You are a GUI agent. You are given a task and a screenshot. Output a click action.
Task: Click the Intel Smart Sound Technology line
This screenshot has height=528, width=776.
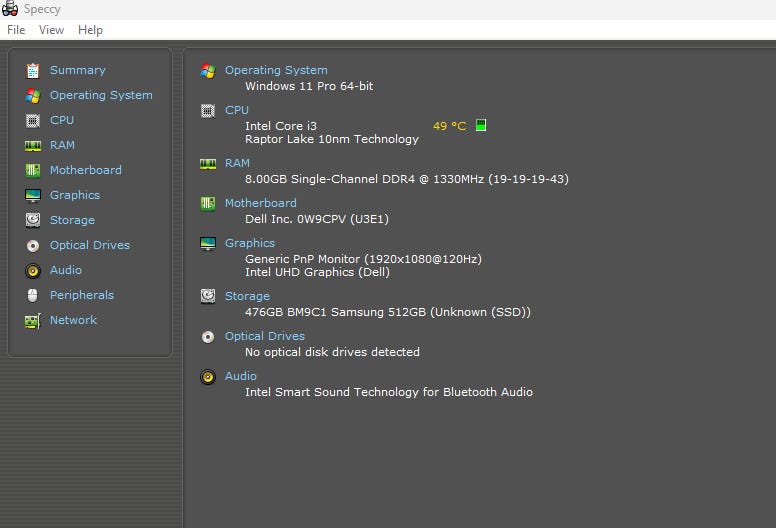389,392
